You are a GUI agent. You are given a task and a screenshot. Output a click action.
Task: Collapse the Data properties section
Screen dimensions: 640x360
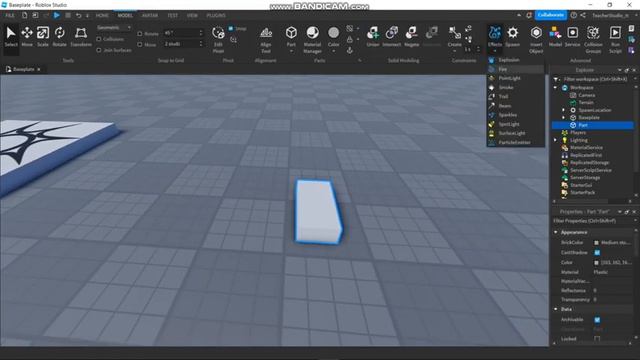tap(556, 309)
